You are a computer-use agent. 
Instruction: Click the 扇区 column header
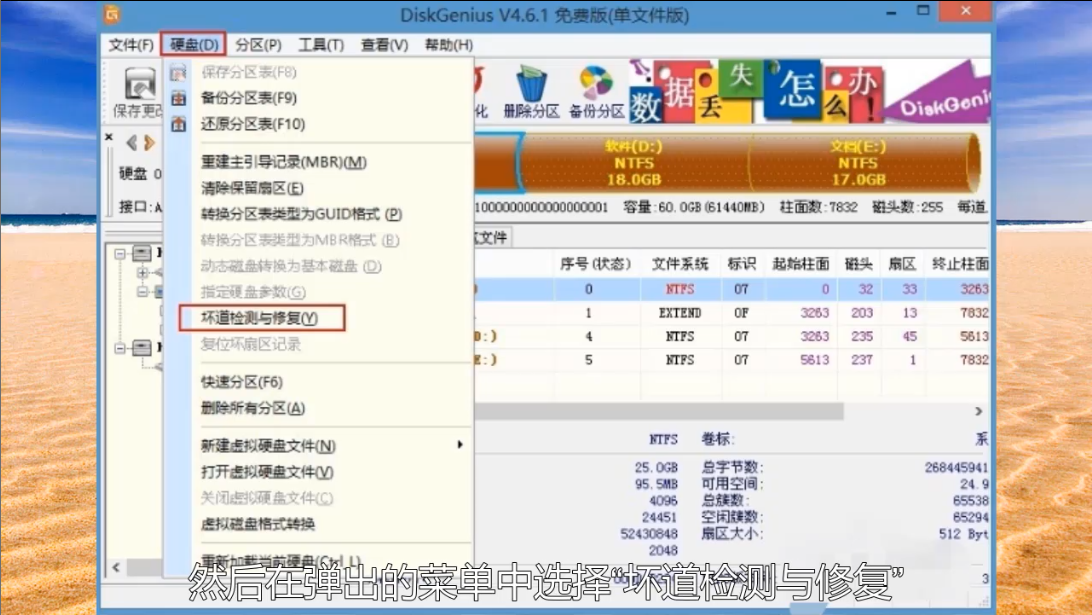[x=903, y=264]
